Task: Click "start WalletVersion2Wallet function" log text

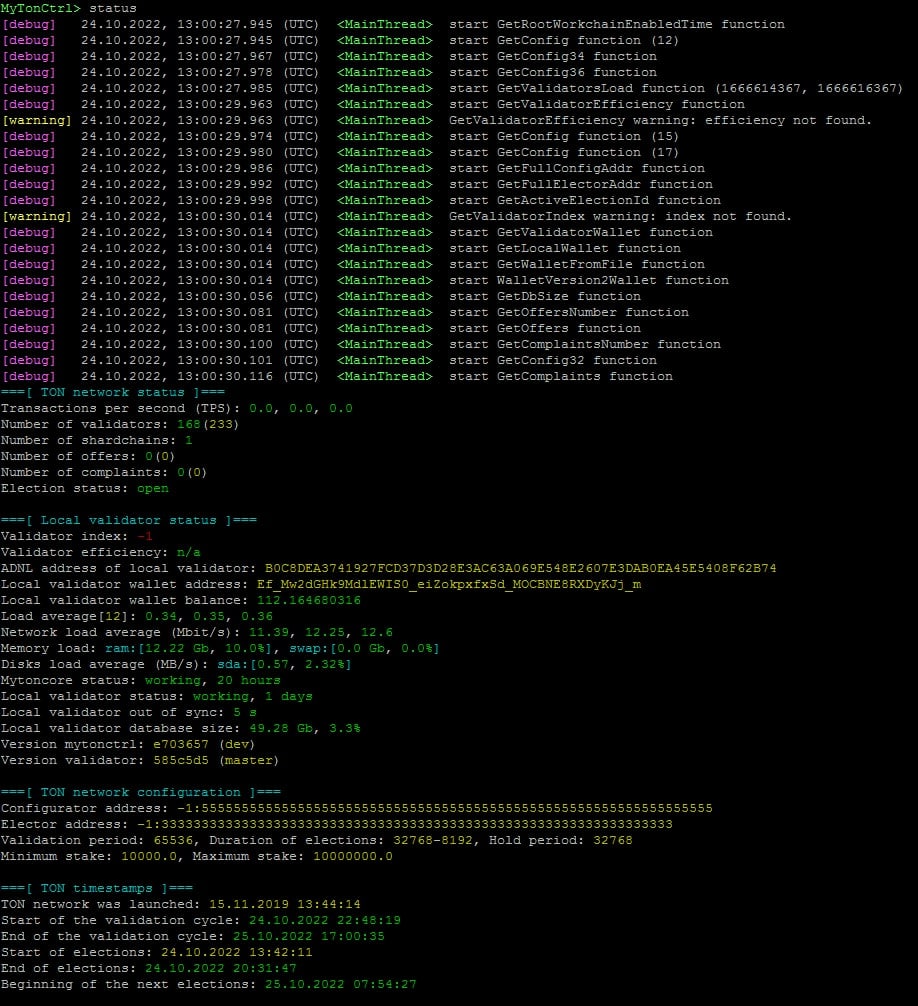Action: coord(589,281)
